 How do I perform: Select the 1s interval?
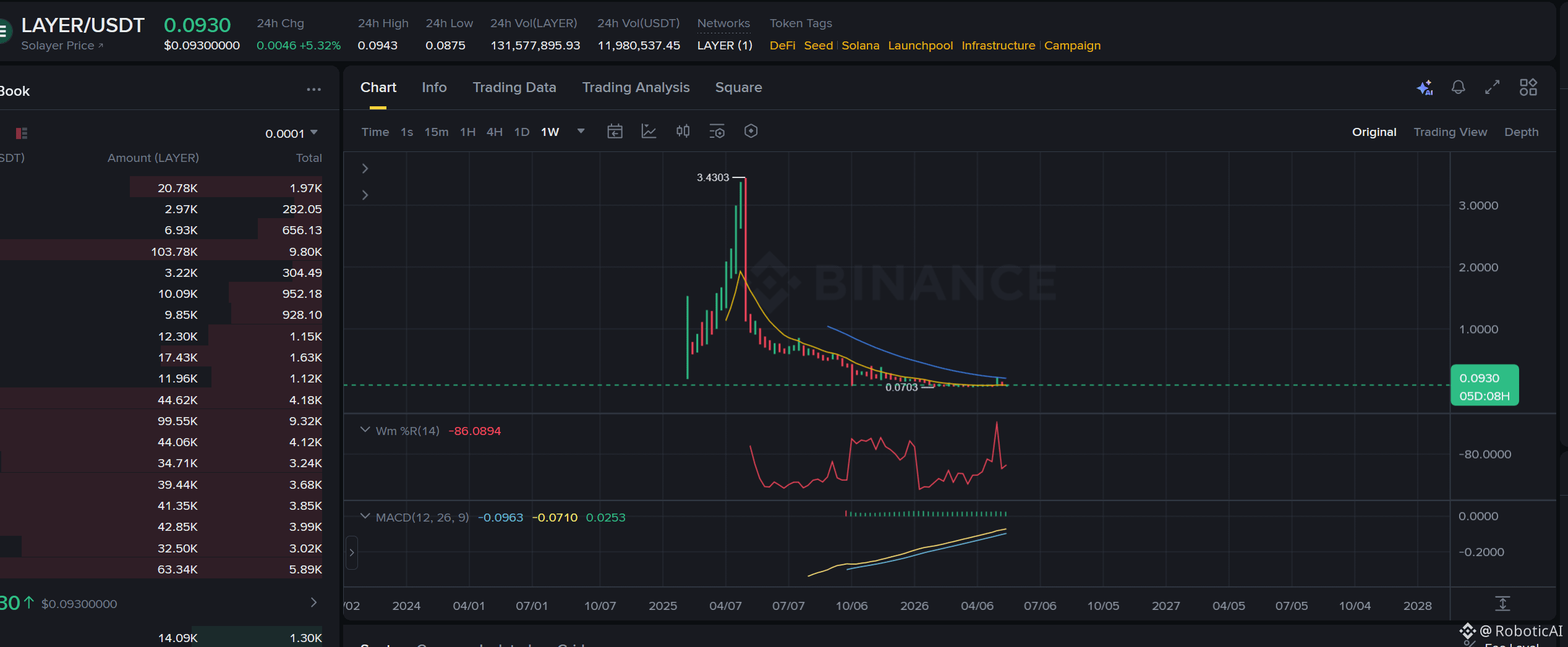[x=407, y=132]
